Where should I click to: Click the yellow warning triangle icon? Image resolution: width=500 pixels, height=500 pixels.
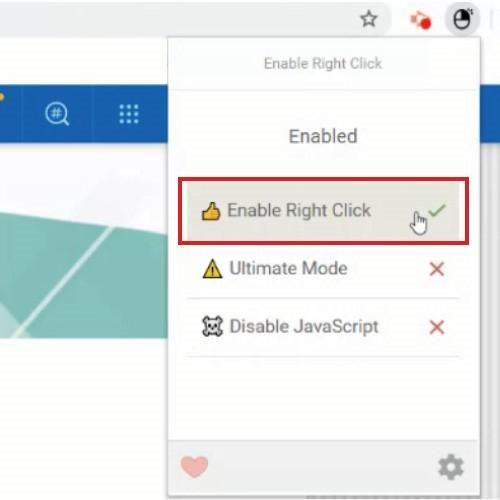pyautogui.click(x=212, y=269)
